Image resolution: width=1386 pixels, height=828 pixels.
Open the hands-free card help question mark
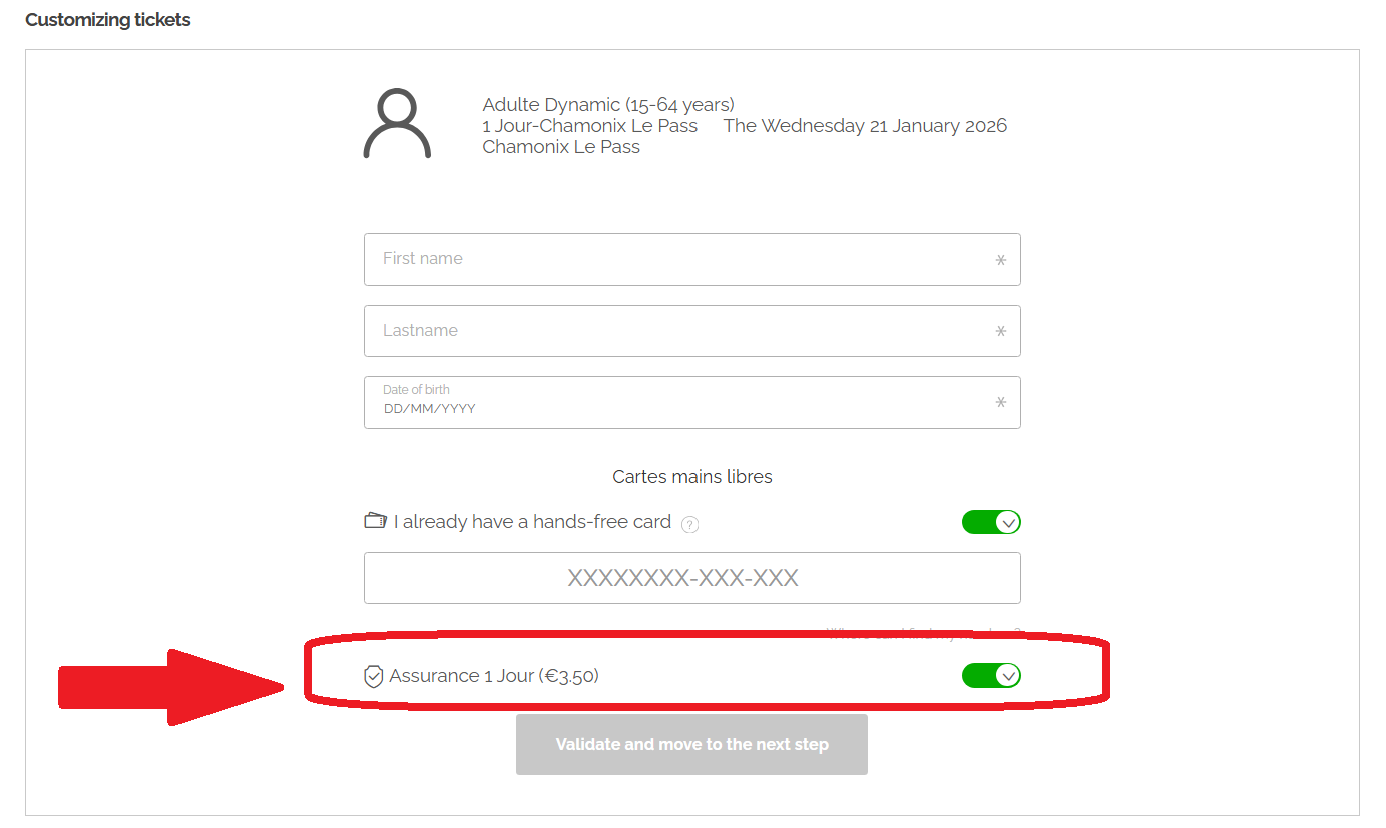coord(690,524)
